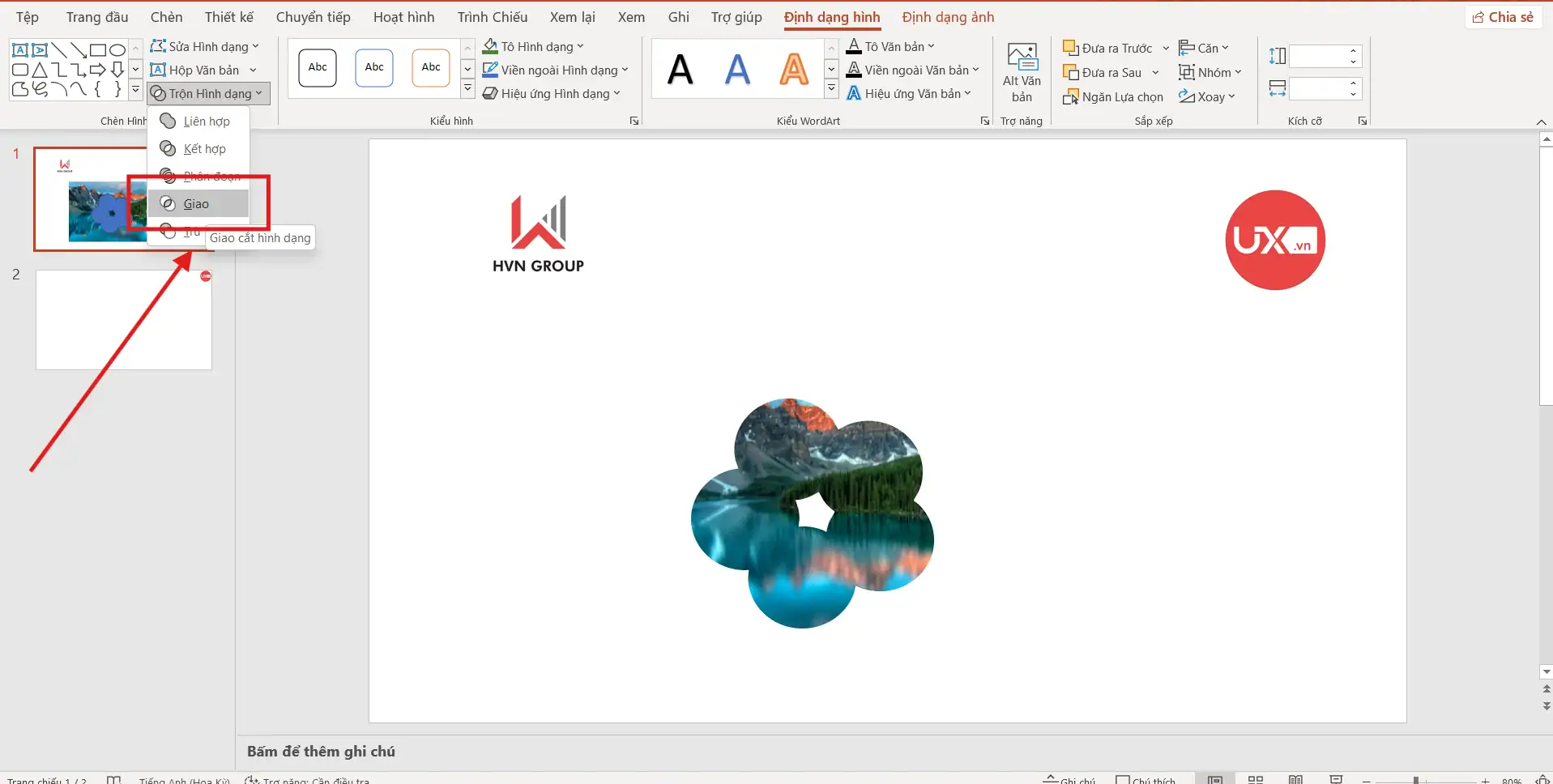Open the Nhóm group menu

[x=1210, y=73]
